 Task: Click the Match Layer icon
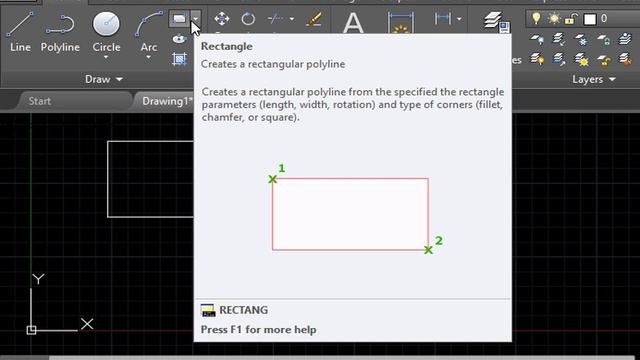[x=625, y=59]
